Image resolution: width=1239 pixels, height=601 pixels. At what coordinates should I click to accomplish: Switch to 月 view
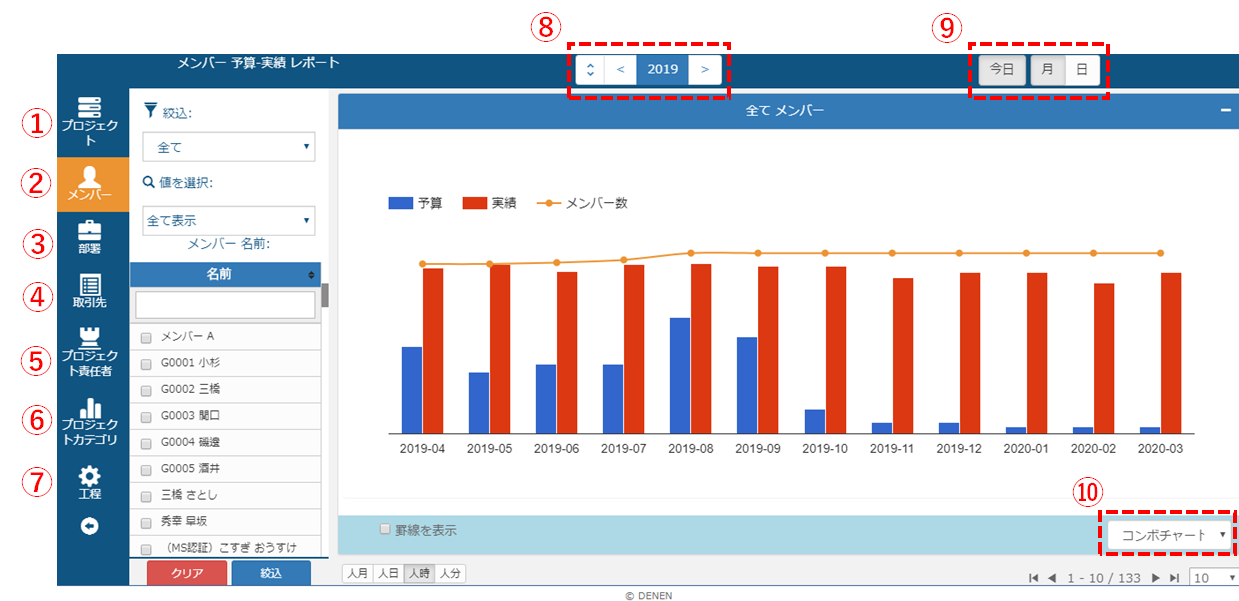pyautogui.click(x=1047, y=70)
